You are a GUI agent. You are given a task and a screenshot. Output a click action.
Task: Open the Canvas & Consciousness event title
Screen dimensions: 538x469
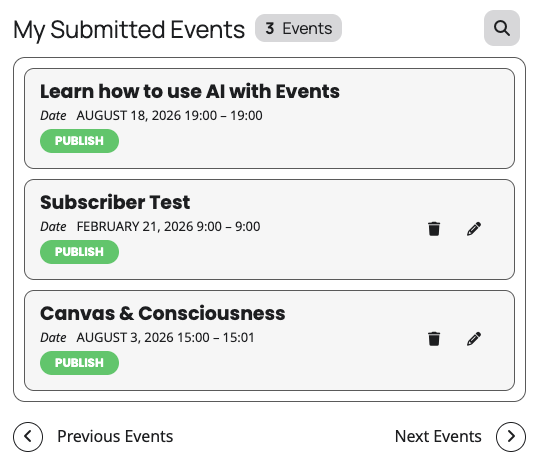click(163, 313)
